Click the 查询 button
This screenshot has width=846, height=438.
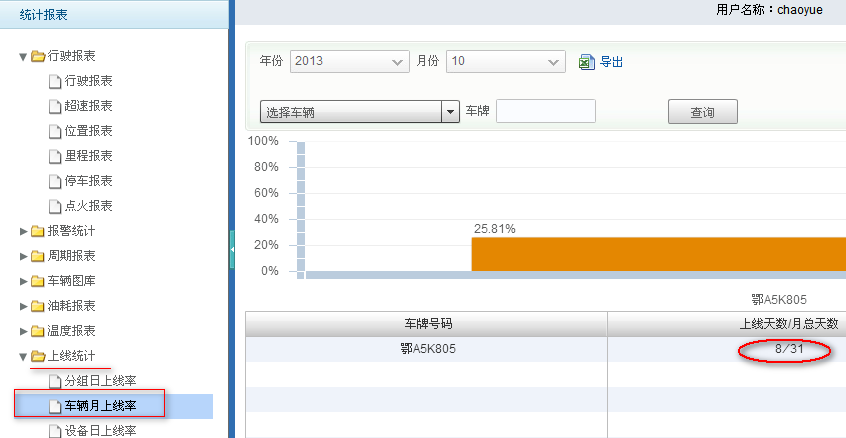[x=702, y=112]
